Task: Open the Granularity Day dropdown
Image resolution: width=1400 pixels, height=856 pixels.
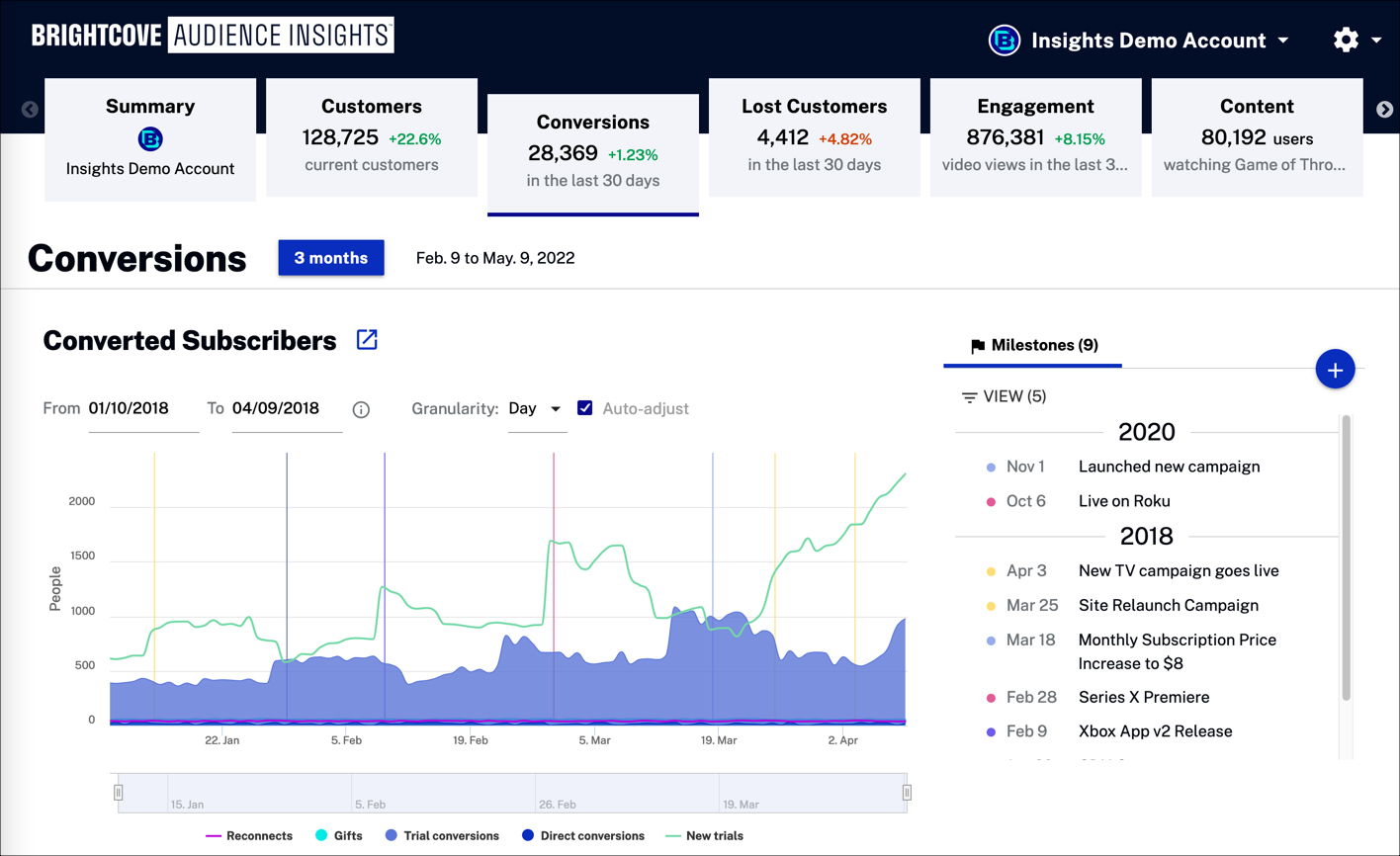Action: [536, 408]
